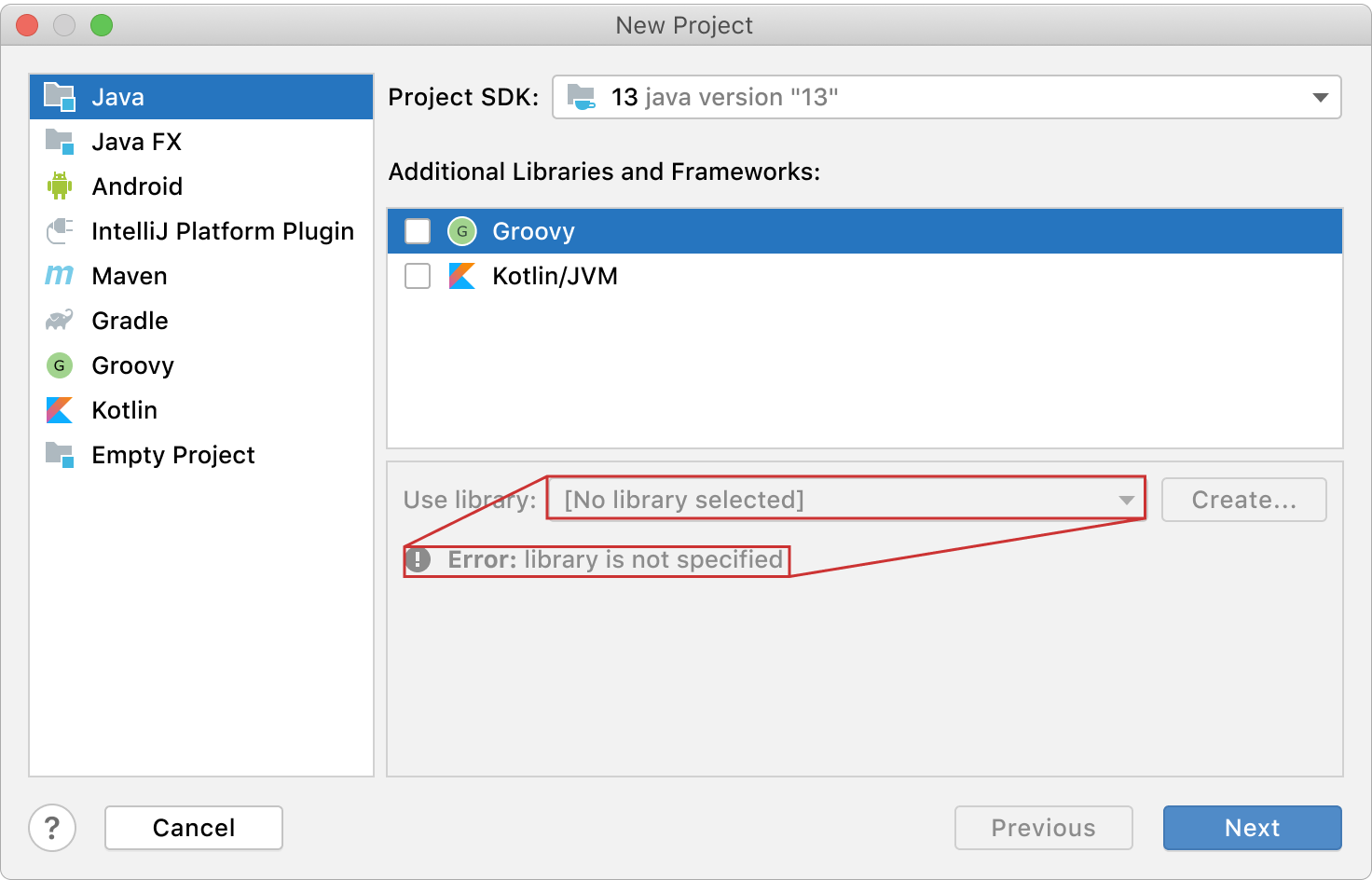The height and width of the screenshot is (880, 1372).
Task: Click the Gradle elephant icon
Action: pyautogui.click(x=60, y=321)
